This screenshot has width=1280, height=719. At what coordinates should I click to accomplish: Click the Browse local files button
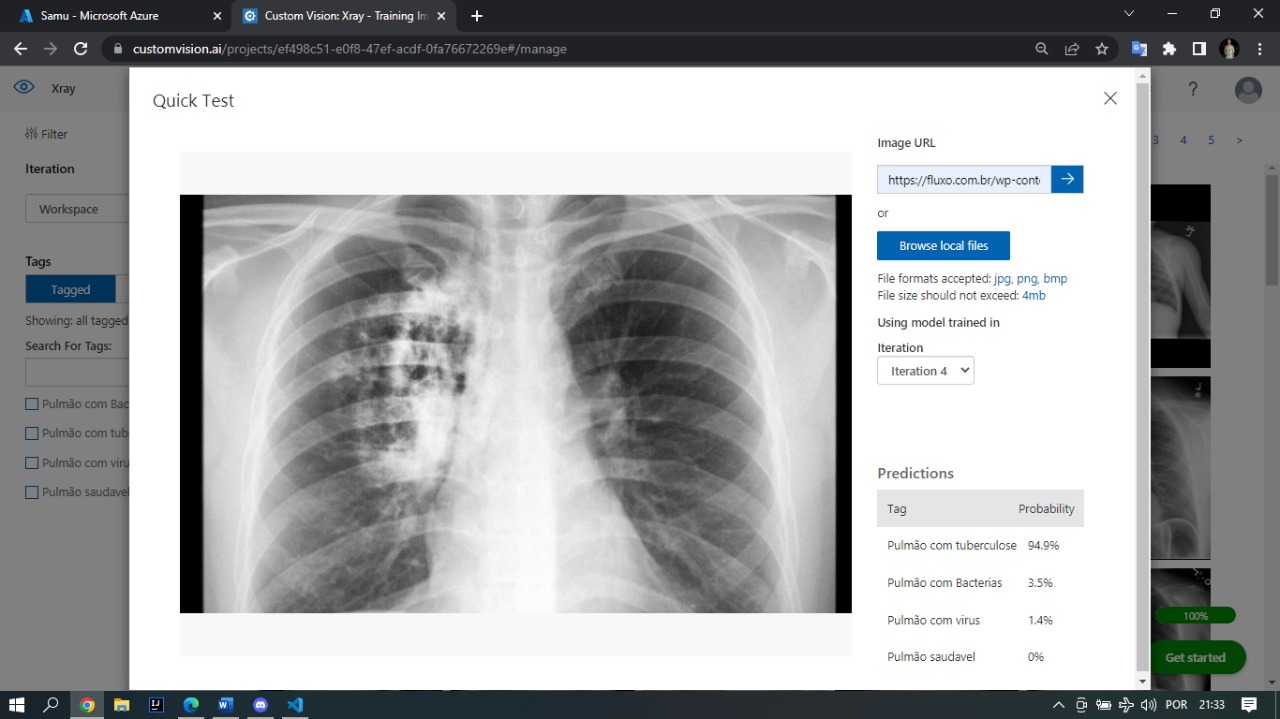[x=943, y=246]
